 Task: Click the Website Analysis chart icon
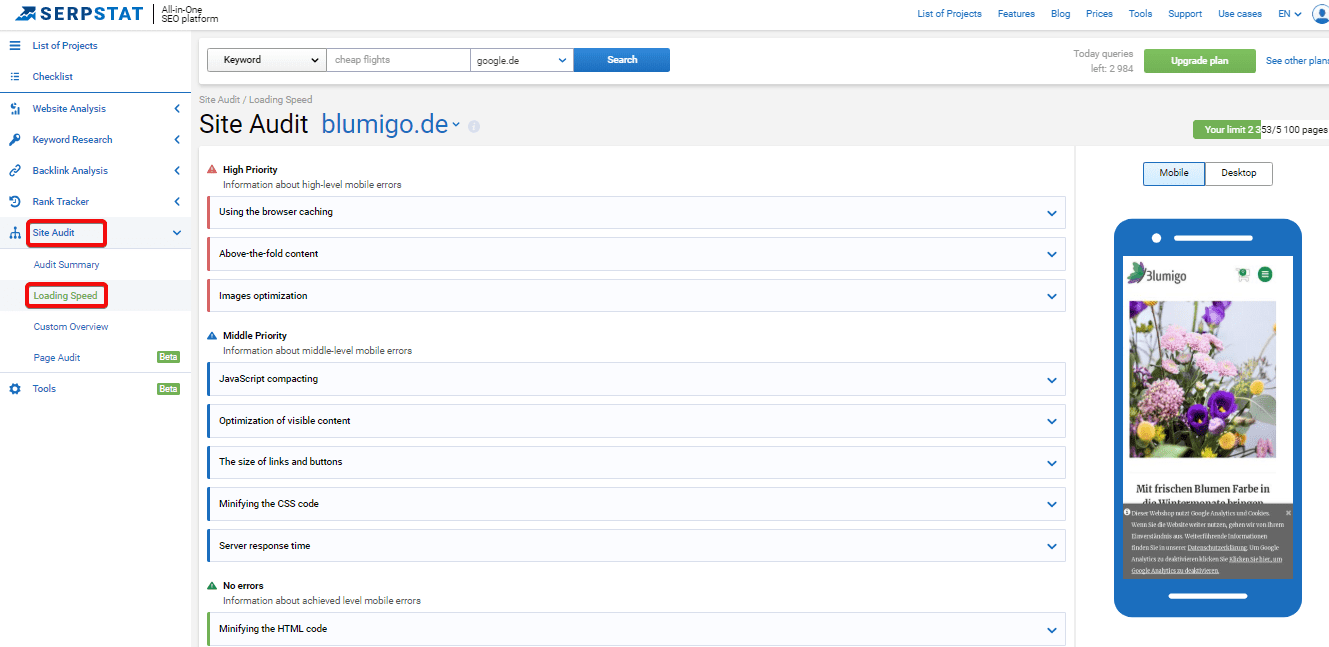15,109
